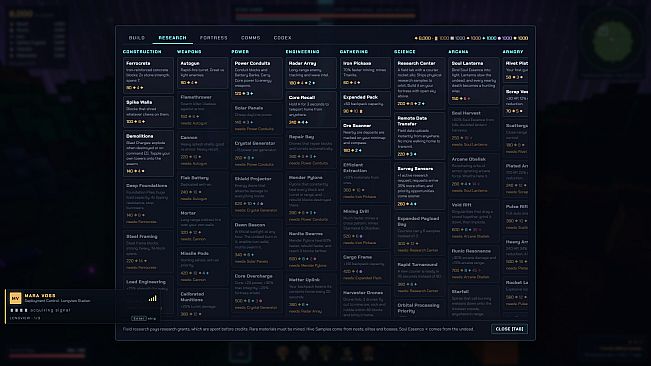Select Remote Data Transfer research
This screenshot has height=366, width=651.
(x=419, y=136)
